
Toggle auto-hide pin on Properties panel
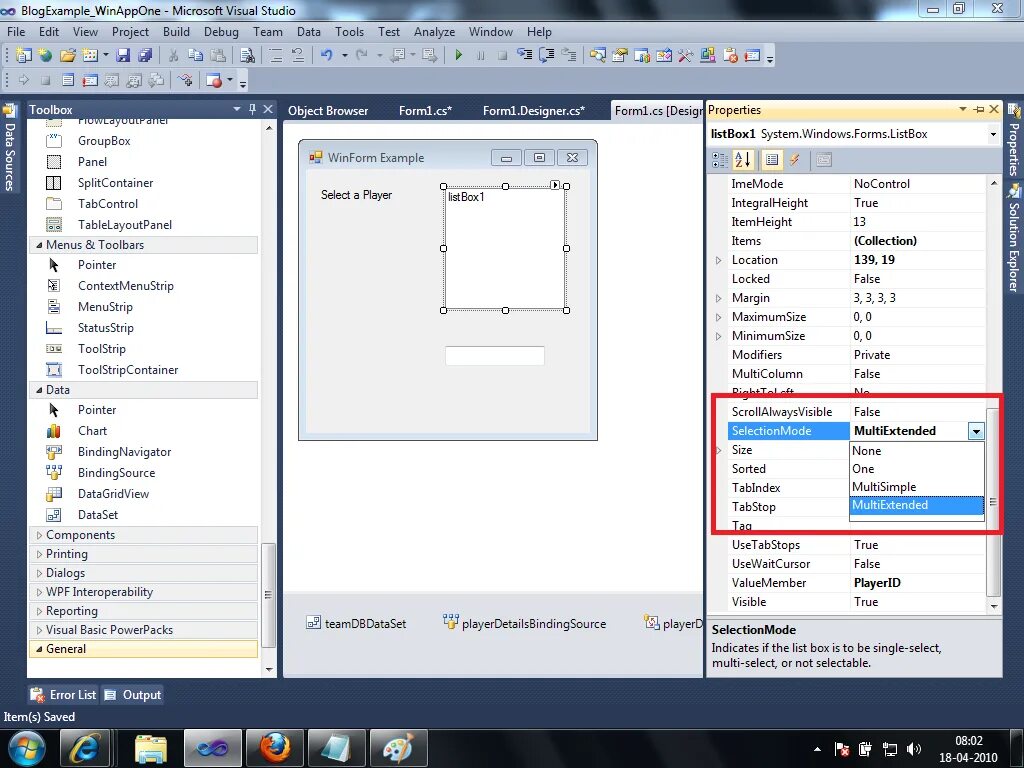(x=978, y=110)
